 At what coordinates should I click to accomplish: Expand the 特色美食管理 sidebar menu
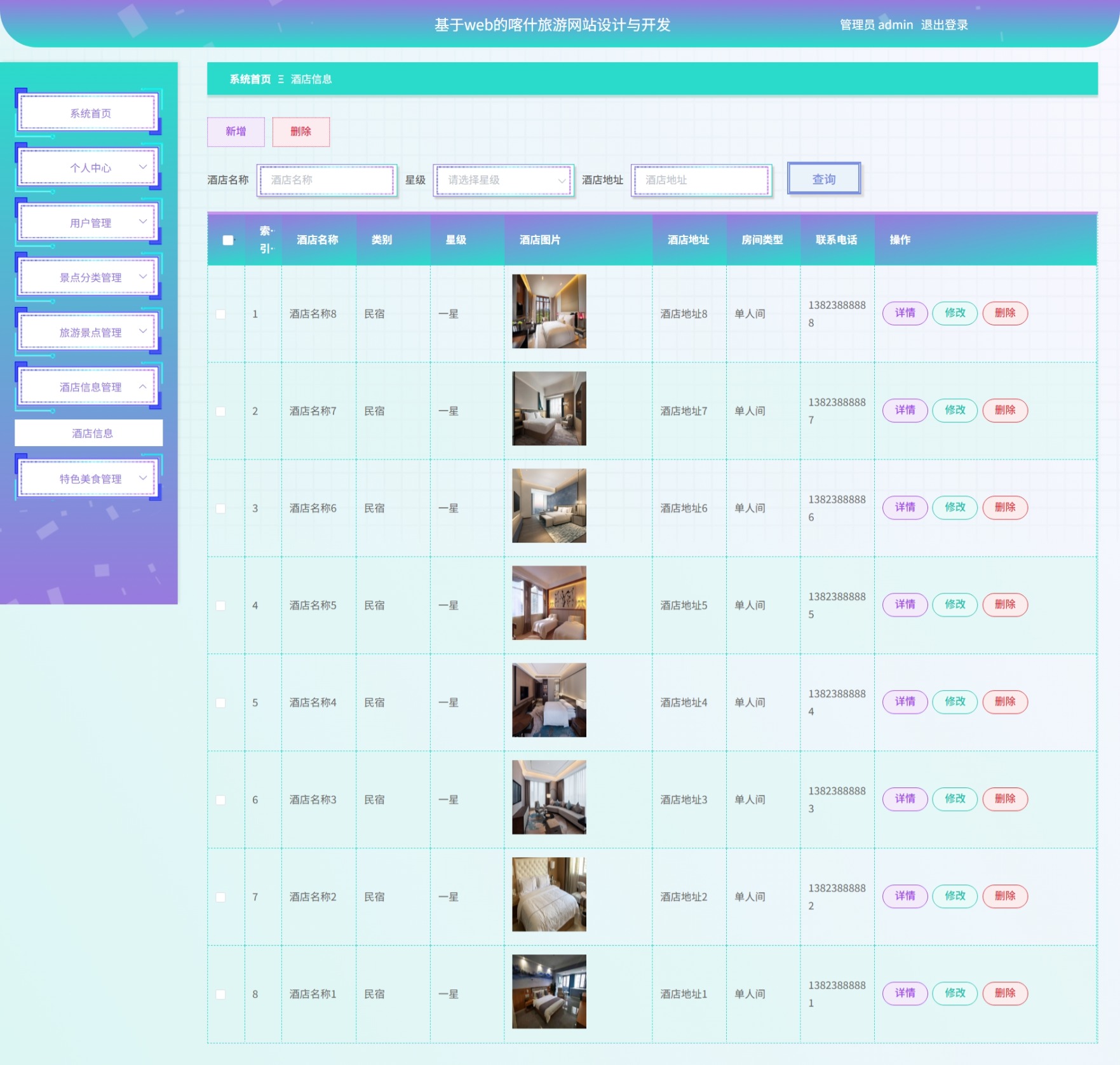89,478
